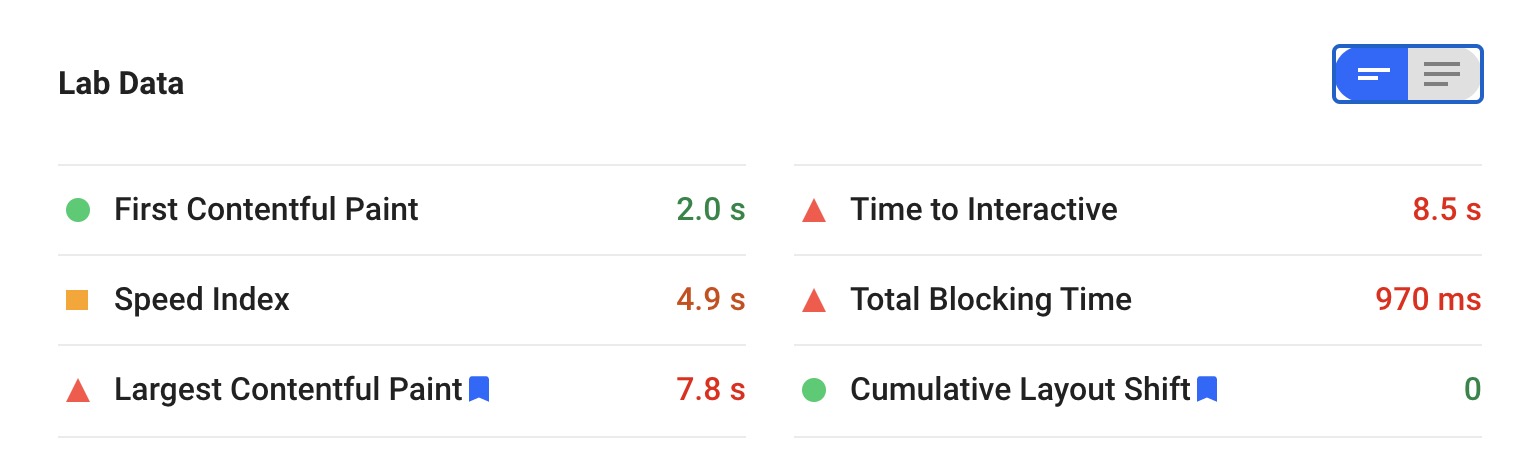Expand the Time to Interactive row
Screen dimensions: 1528x468
pyautogui.click(x=1138, y=210)
